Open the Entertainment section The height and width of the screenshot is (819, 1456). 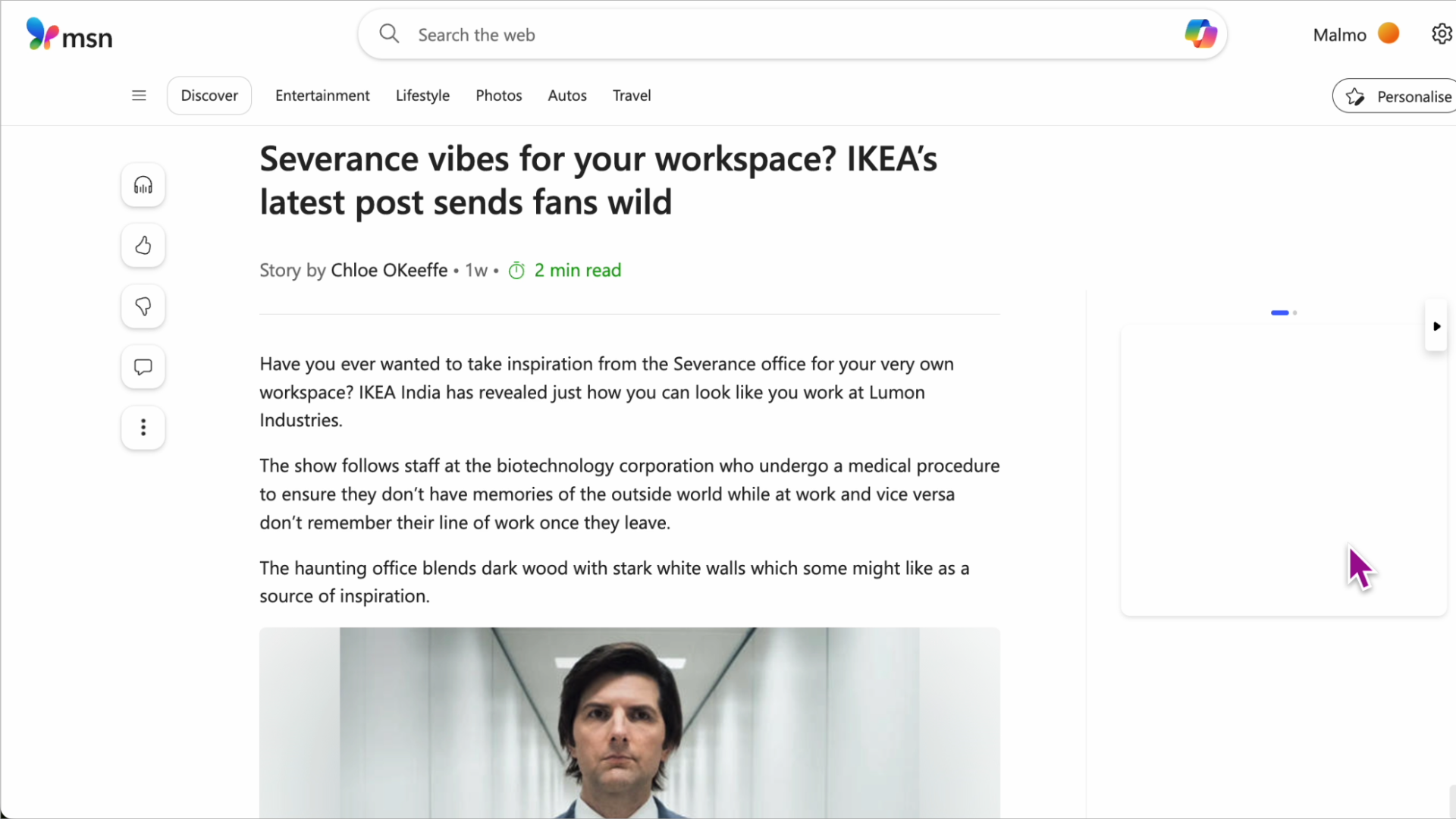tap(322, 96)
